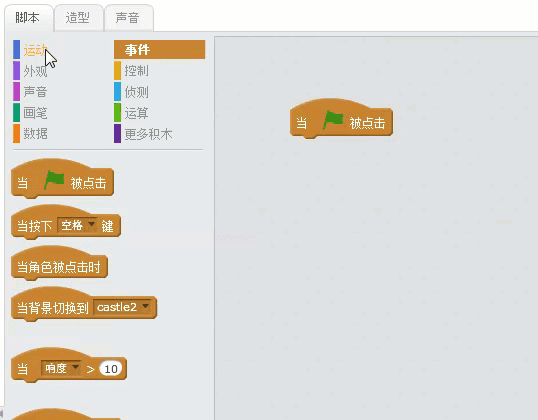Click the 当角色被点击时 palette block

(x=59, y=266)
